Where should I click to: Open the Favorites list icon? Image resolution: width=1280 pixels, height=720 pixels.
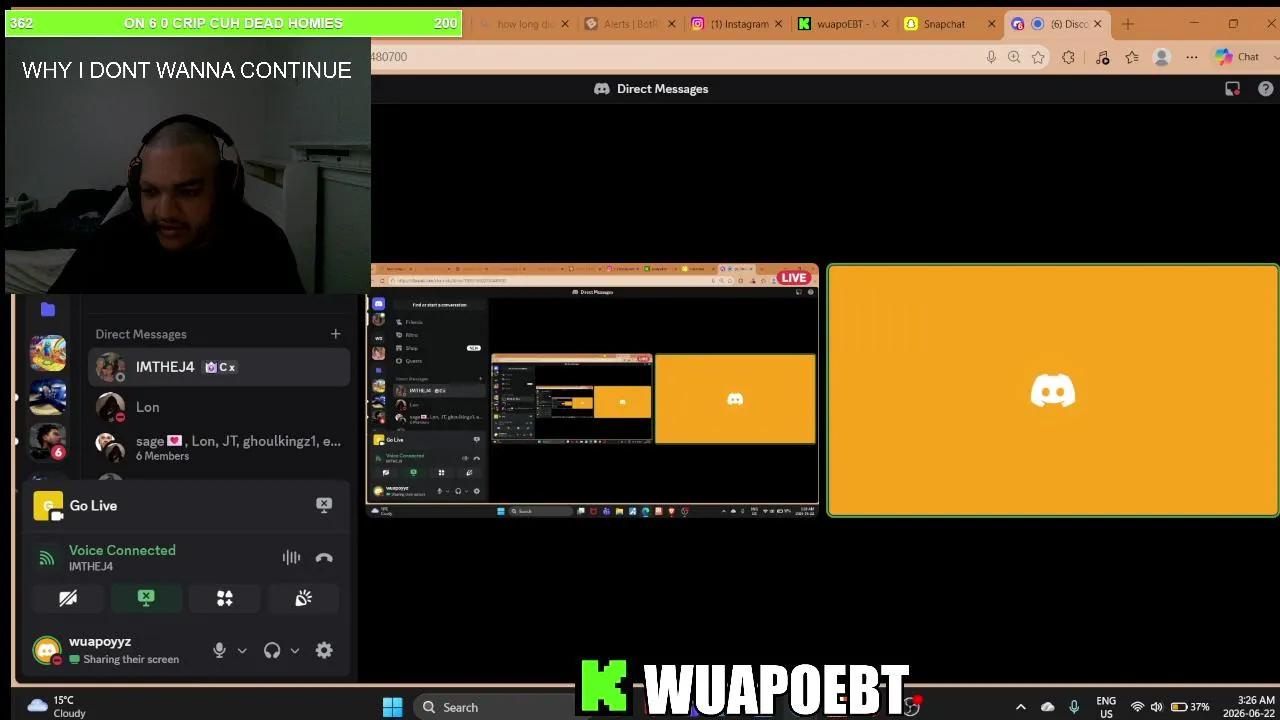(1132, 57)
